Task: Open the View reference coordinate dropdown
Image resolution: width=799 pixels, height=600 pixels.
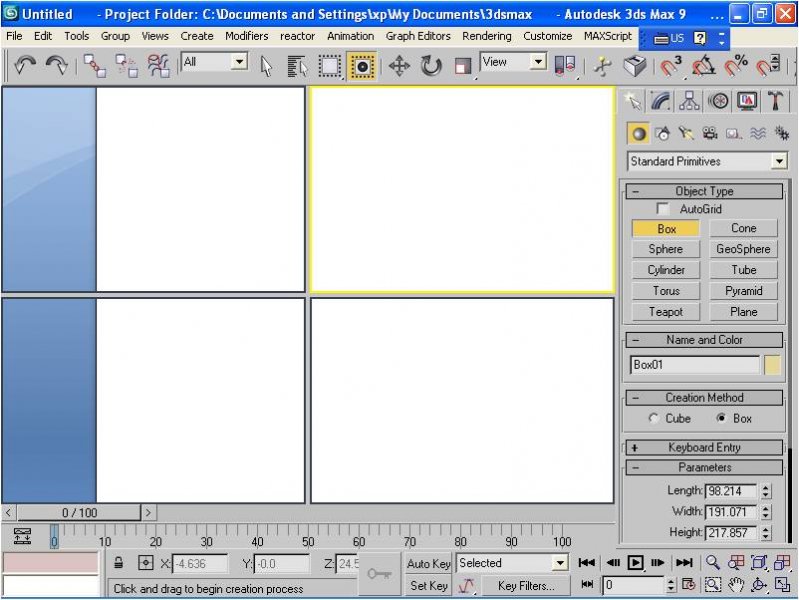Action: (537, 62)
